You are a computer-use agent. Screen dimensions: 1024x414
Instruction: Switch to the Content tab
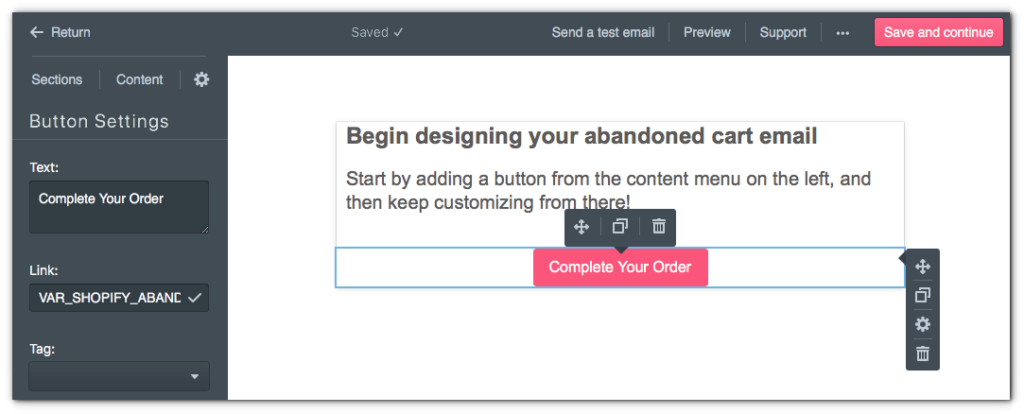[x=140, y=80]
